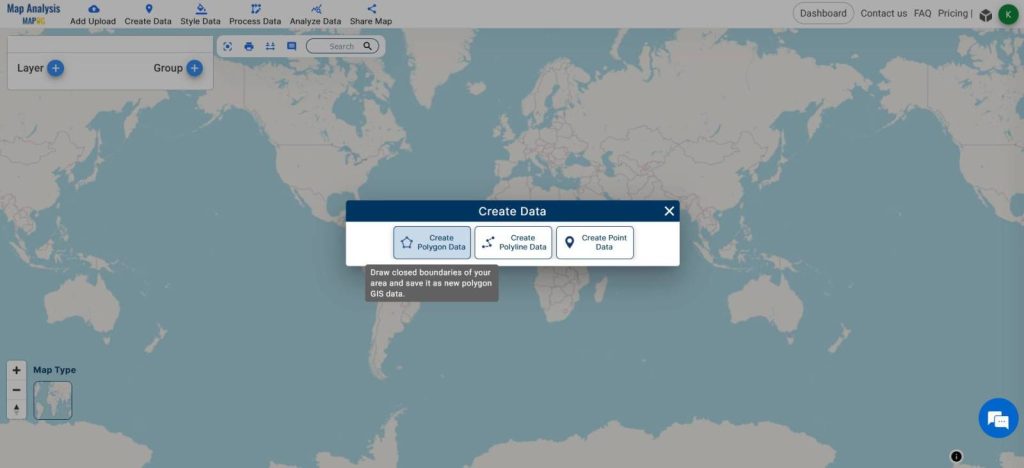1024x468 pixels.
Task: Click the comment icon in map toolbar
Action: tap(292, 46)
